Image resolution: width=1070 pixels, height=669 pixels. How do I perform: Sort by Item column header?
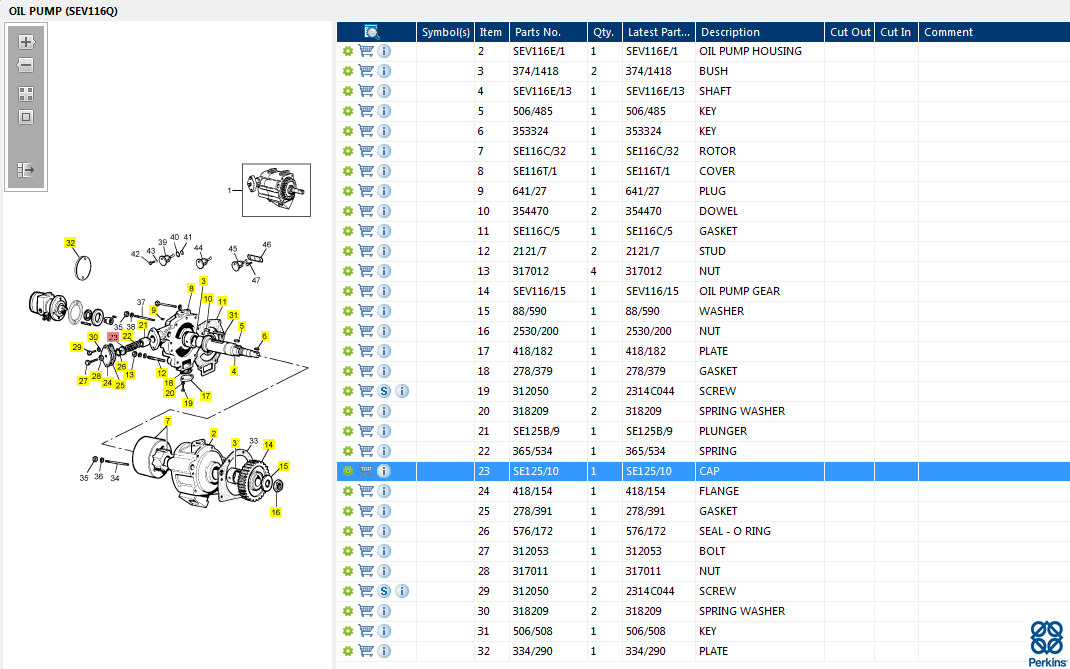pyautogui.click(x=491, y=32)
